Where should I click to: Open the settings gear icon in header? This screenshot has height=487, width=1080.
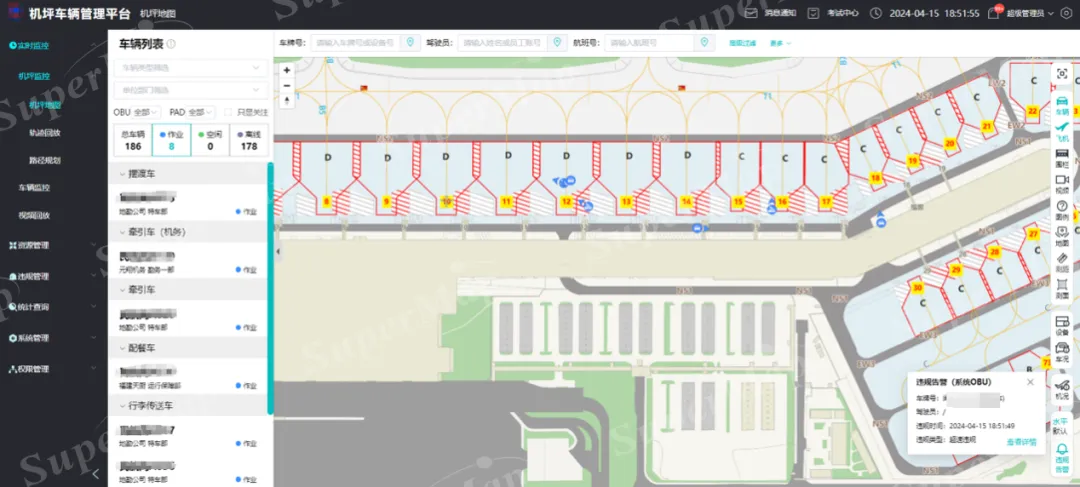[x=1065, y=13]
